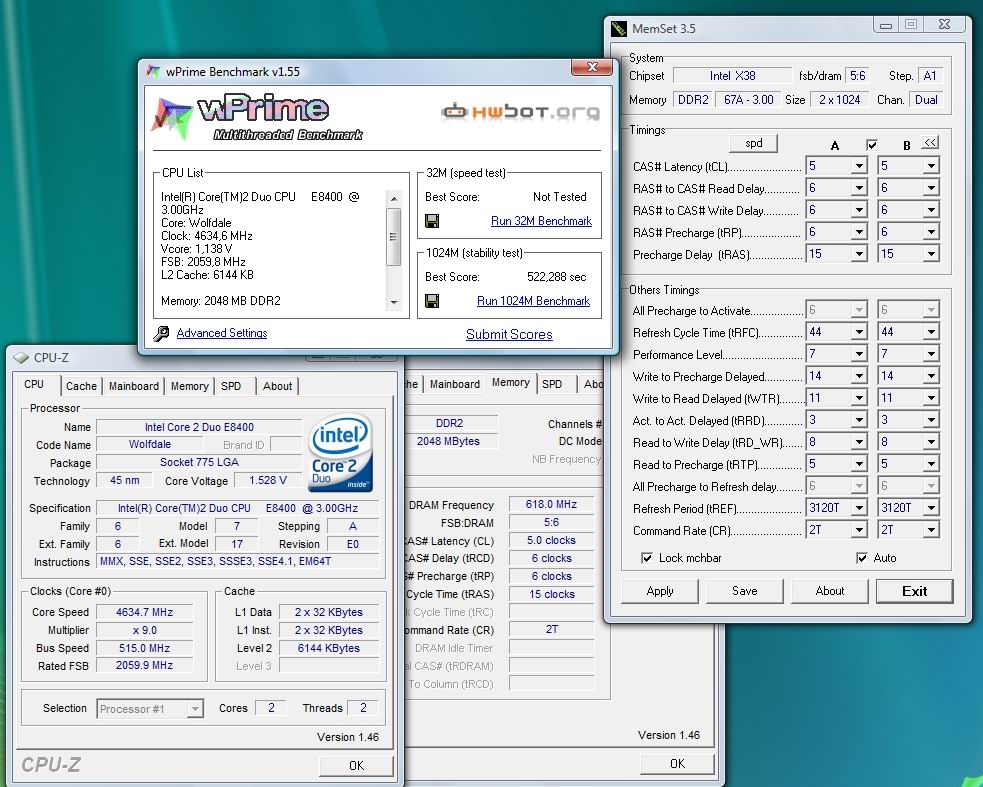The height and width of the screenshot is (787, 983).
Task: Click the DRAM Frequency 618.0 MHz field
Action: tap(551, 504)
